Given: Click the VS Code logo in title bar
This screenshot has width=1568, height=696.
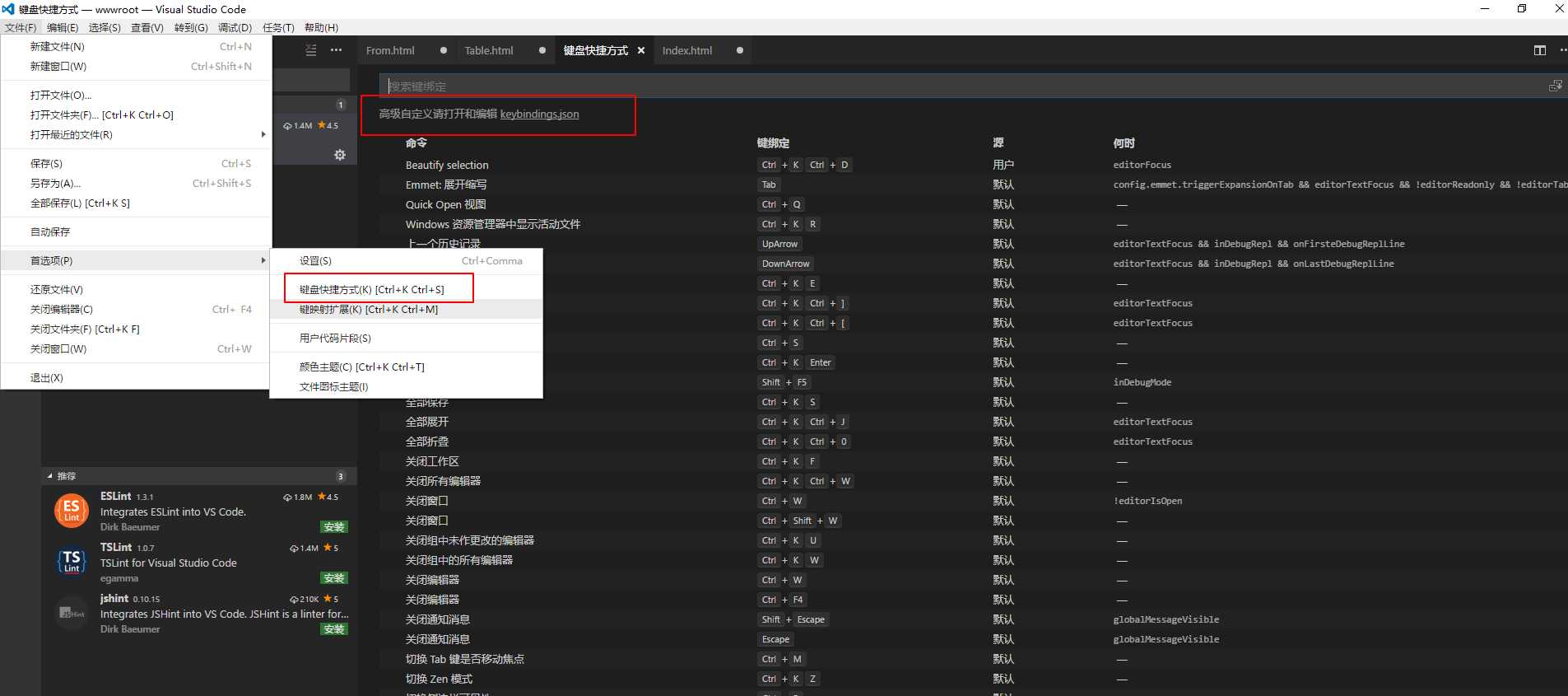Looking at the screenshot, I should point(8,9).
